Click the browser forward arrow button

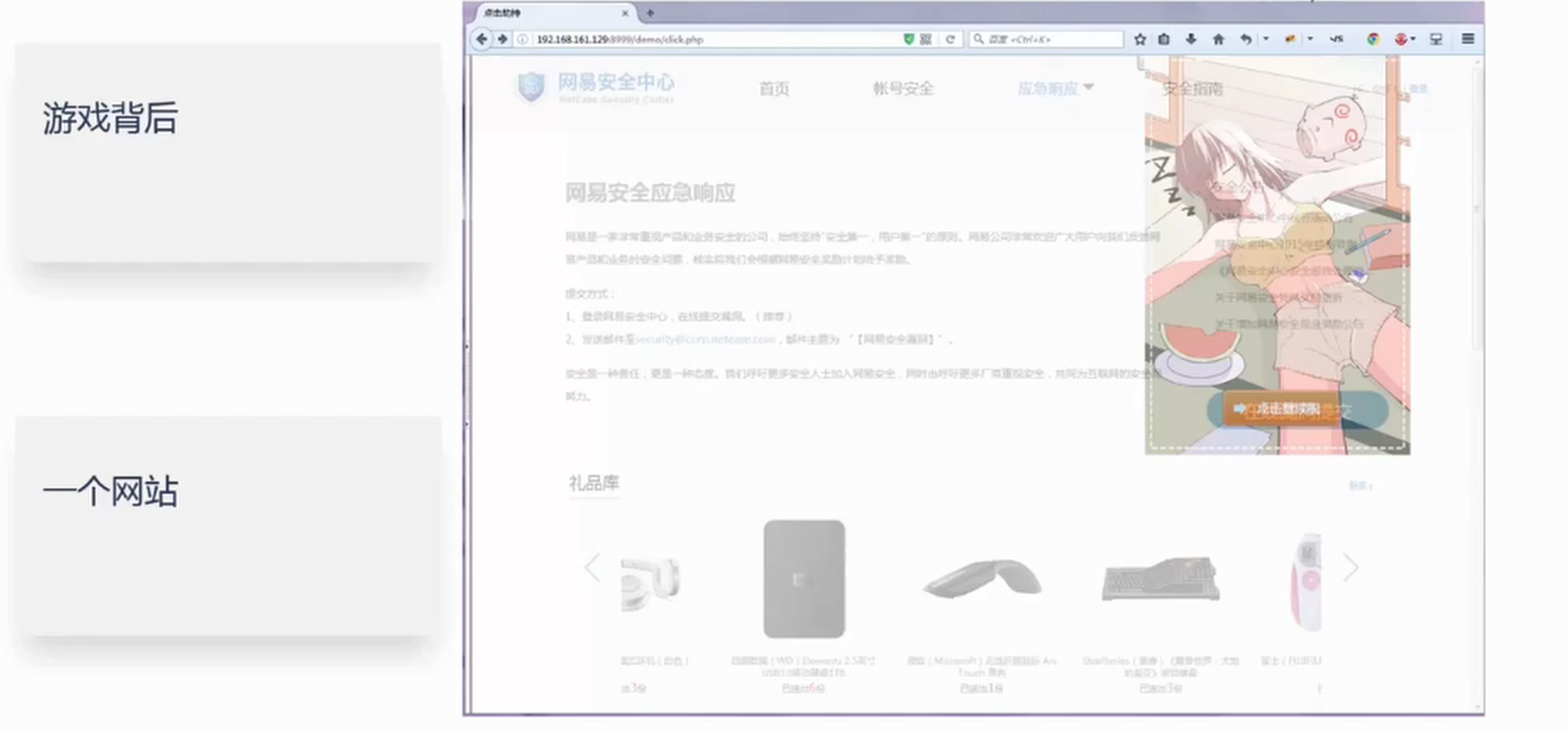pyautogui.click(x=502, y=39)
